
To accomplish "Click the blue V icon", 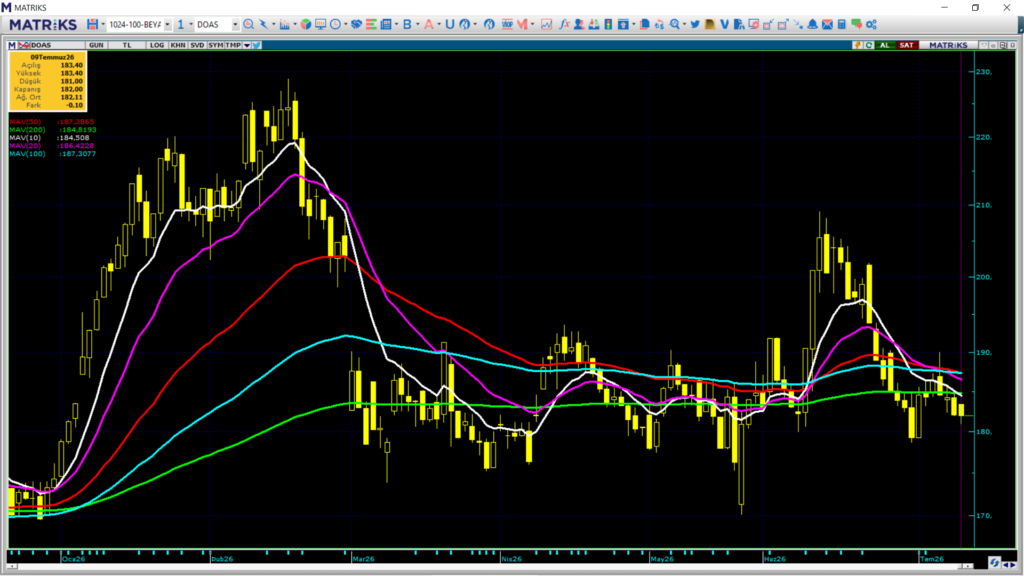I will pyautogui.click(x=724, y=24).
